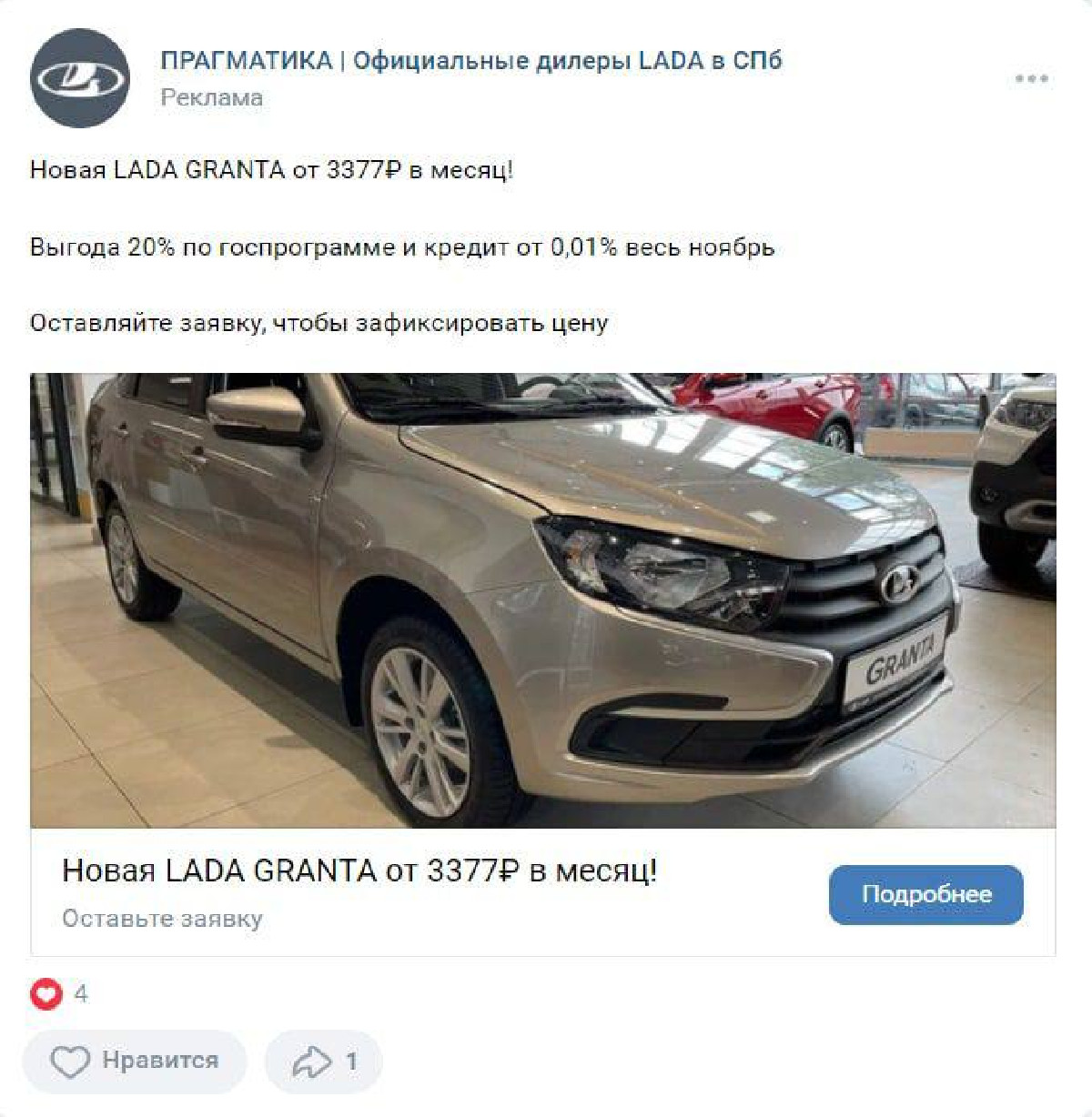1092x1117 pixels.
Task: View the reactions count 4
Action: click(81, 993)
